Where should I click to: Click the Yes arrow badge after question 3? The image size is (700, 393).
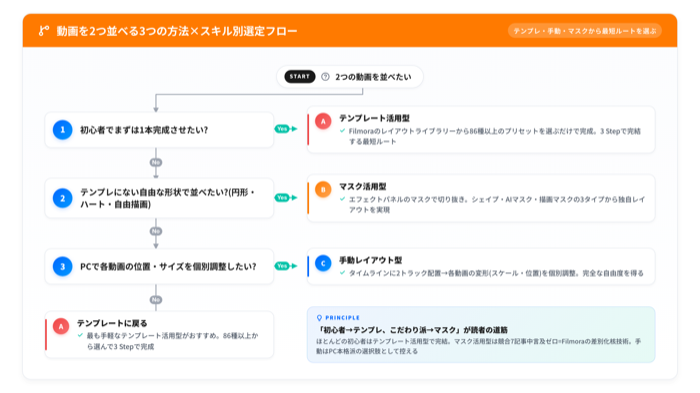point(286,266)
